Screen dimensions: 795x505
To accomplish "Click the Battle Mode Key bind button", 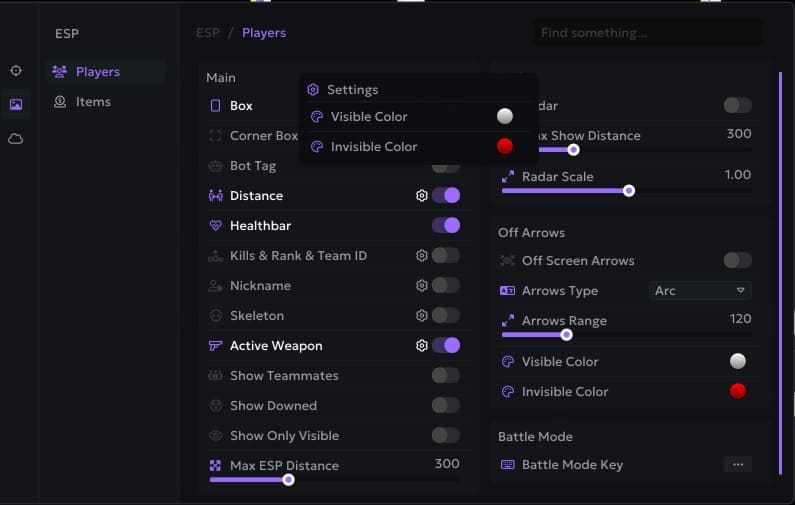I will click(737, 465).
